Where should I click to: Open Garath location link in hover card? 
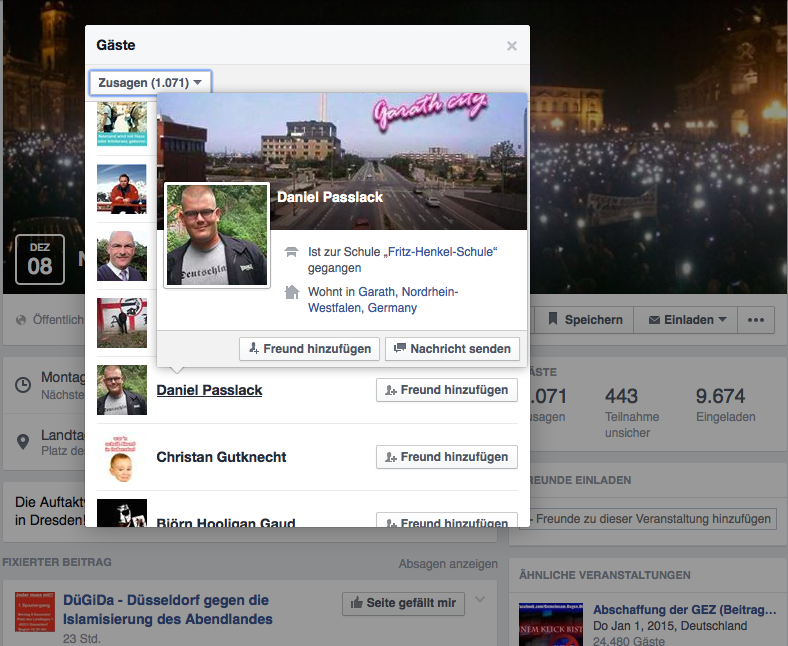click(377, 291)
